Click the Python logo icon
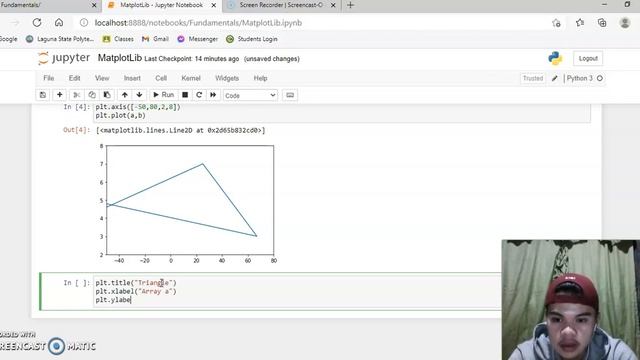The width and height of the screenshot is (640, 360). (x=555, y=58)
